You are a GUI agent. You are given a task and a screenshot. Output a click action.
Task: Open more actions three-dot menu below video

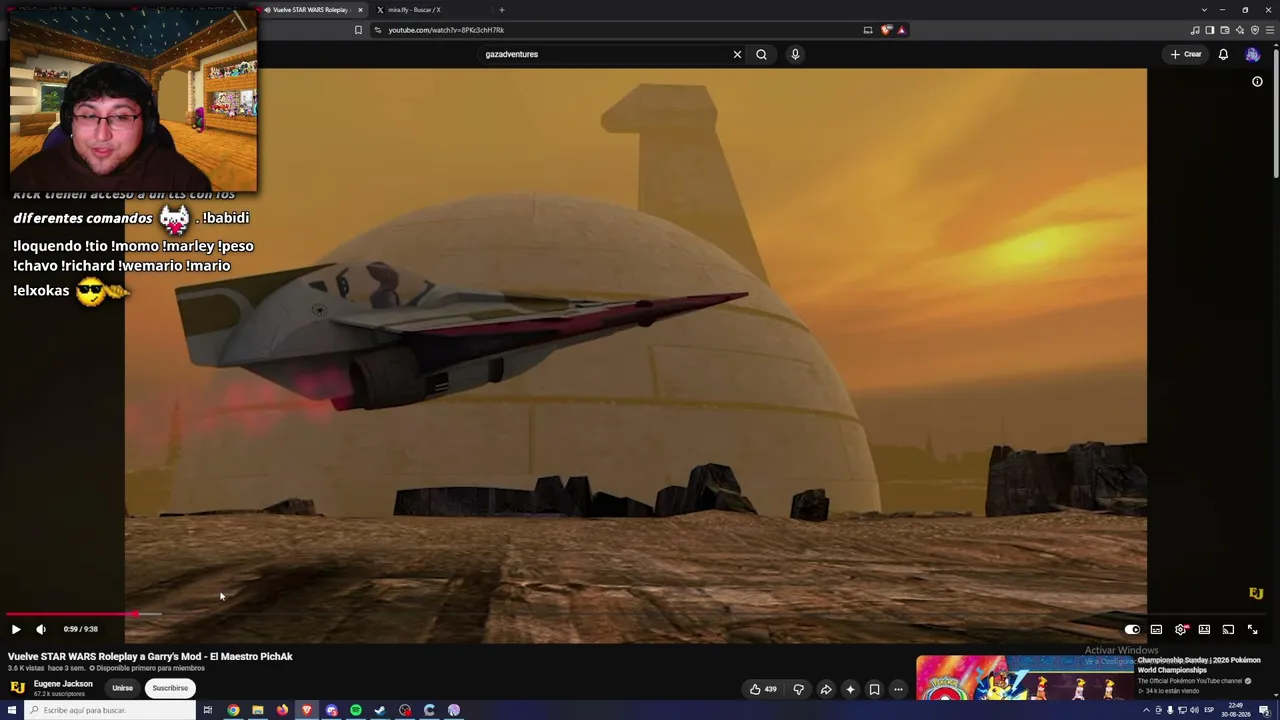pyautogui.click(x=898, y=689)
